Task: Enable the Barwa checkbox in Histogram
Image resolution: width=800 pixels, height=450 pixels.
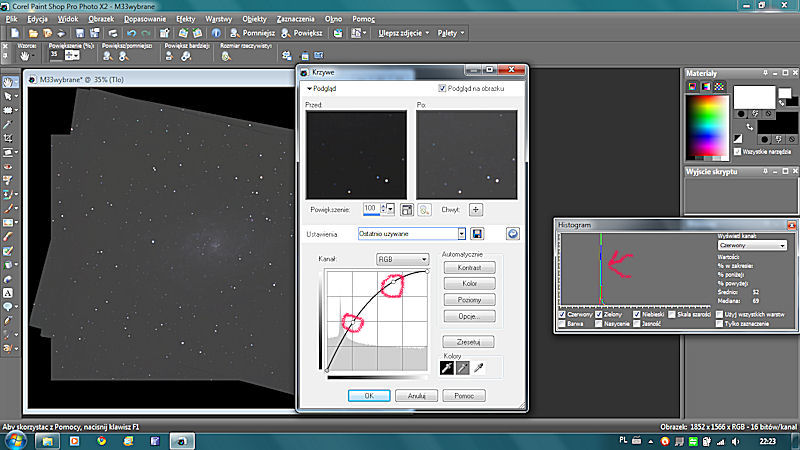Action: [562, 323]
